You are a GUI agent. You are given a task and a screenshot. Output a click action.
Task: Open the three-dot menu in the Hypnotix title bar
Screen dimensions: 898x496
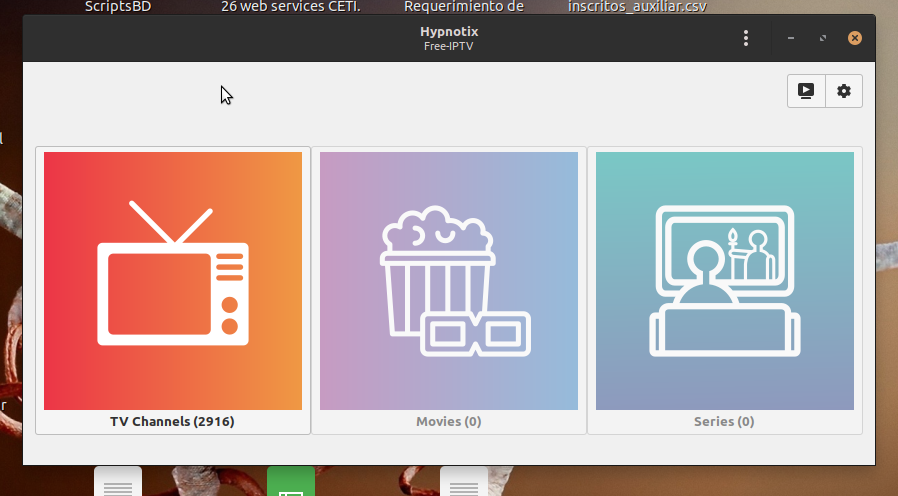(x=746, y=38)
